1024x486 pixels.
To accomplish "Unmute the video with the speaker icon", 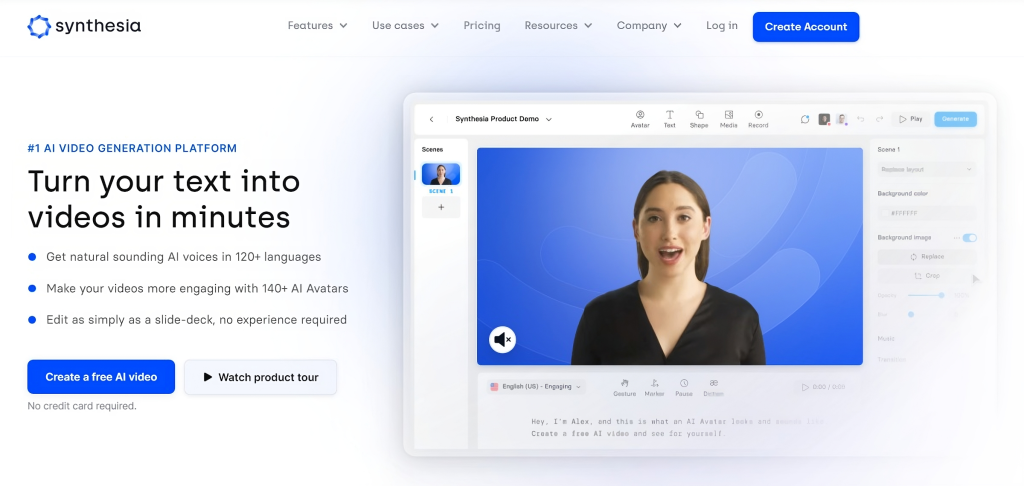I will (x=502, y=340).
